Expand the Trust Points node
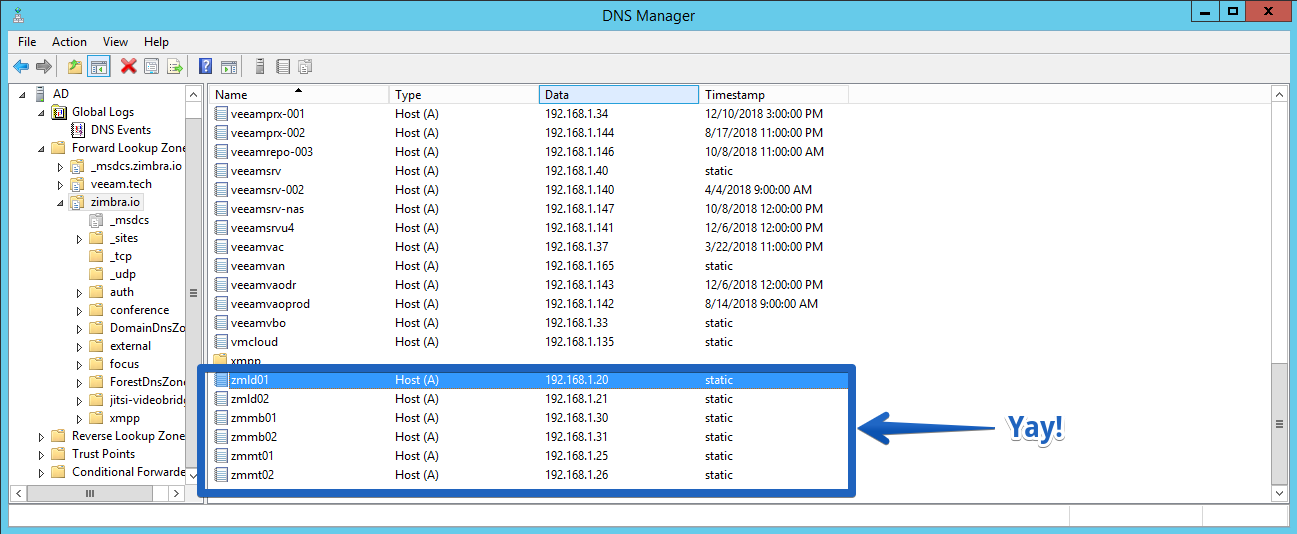 (41, 454)
